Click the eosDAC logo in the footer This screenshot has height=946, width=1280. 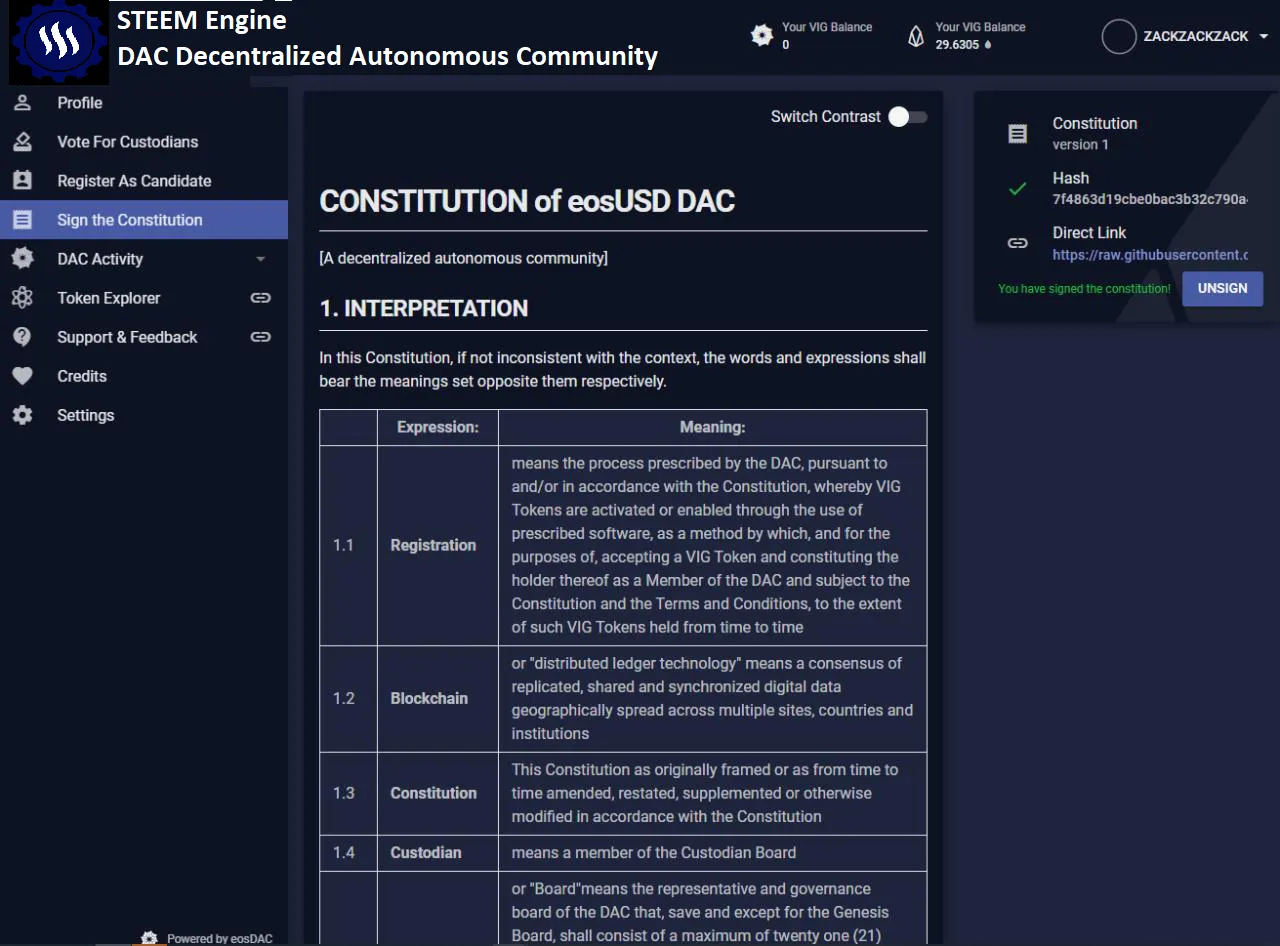[x=149, y=938]
